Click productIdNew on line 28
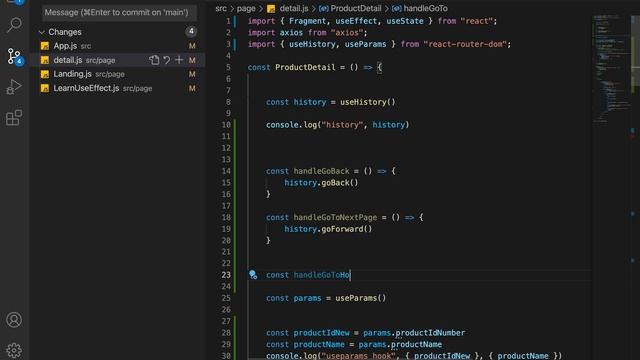 [322, 333]
